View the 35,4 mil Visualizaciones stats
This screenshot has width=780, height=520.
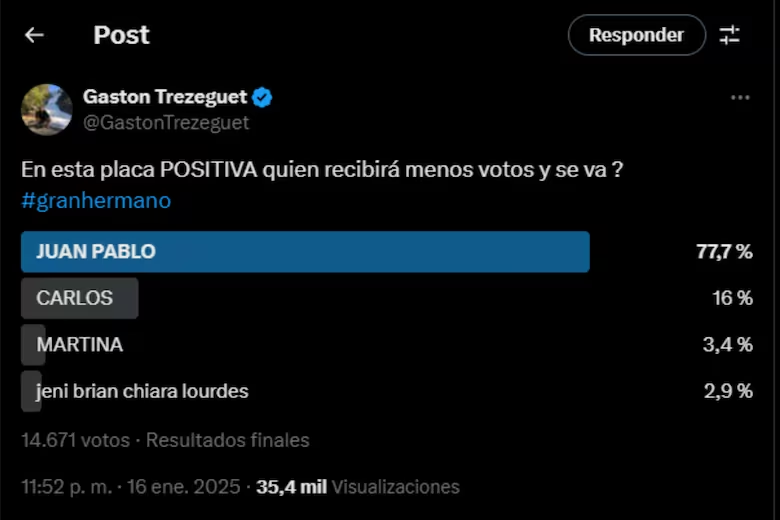point(358,487)
